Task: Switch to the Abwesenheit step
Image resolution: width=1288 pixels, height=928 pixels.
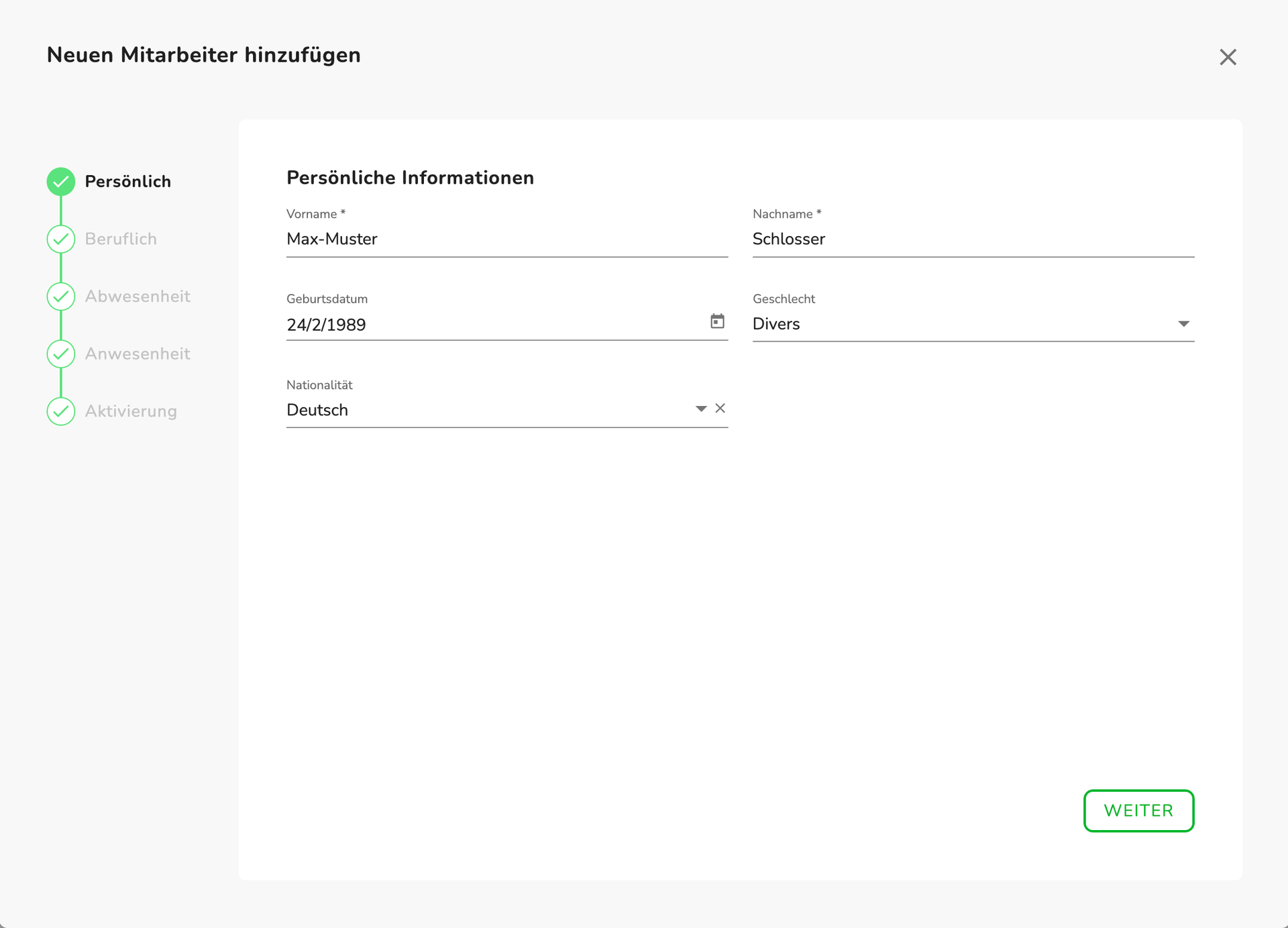Action: 138,297
